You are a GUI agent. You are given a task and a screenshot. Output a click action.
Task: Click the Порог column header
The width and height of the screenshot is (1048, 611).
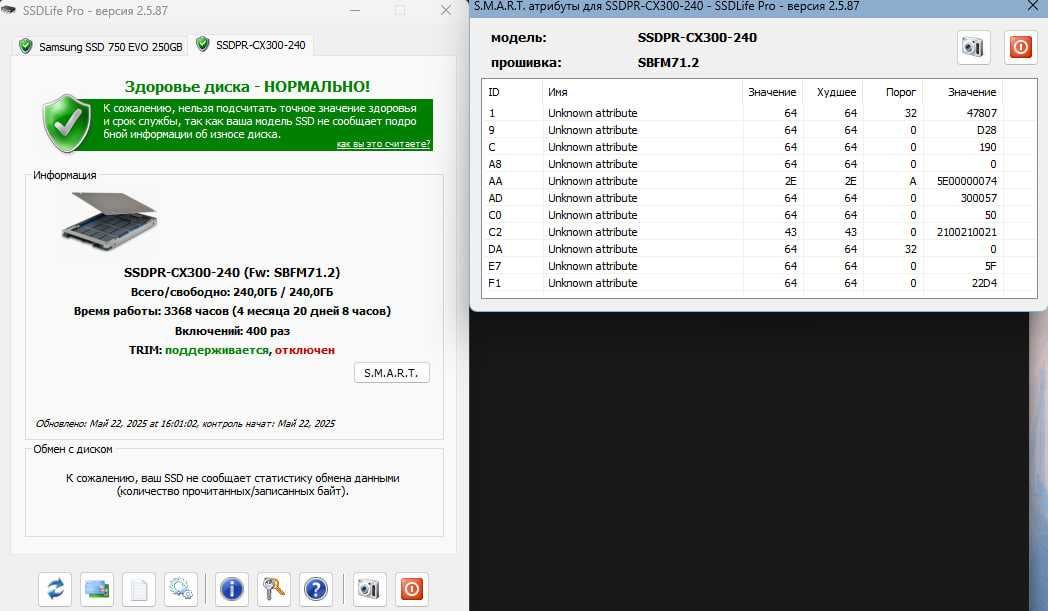pos(893,92)
